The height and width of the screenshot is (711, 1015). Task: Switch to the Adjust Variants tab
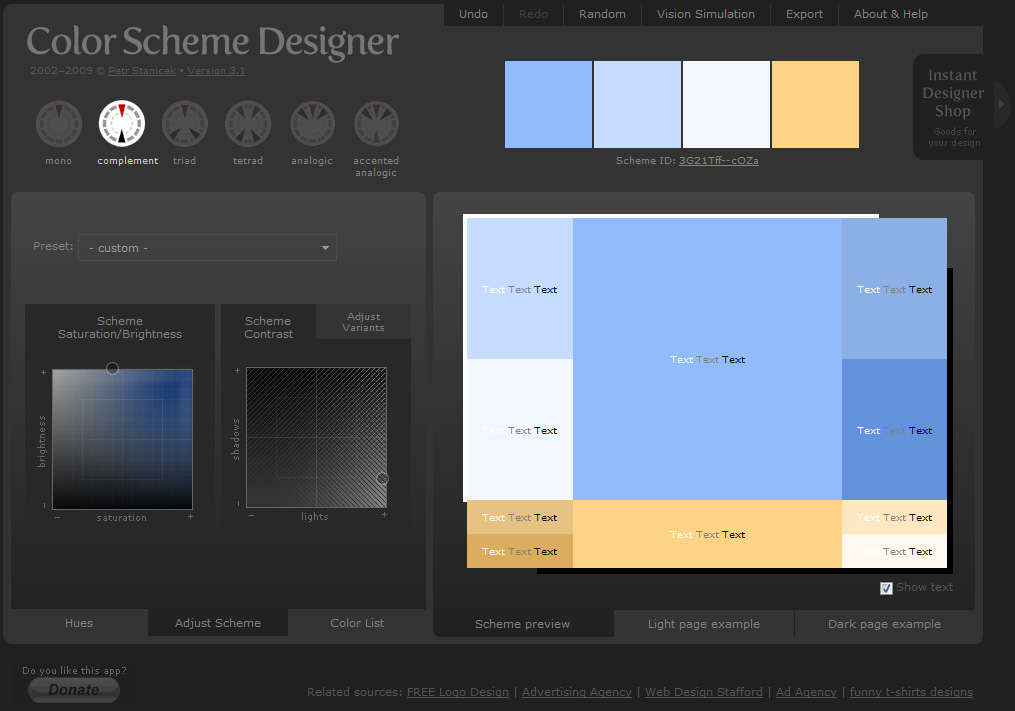point(363,322)
